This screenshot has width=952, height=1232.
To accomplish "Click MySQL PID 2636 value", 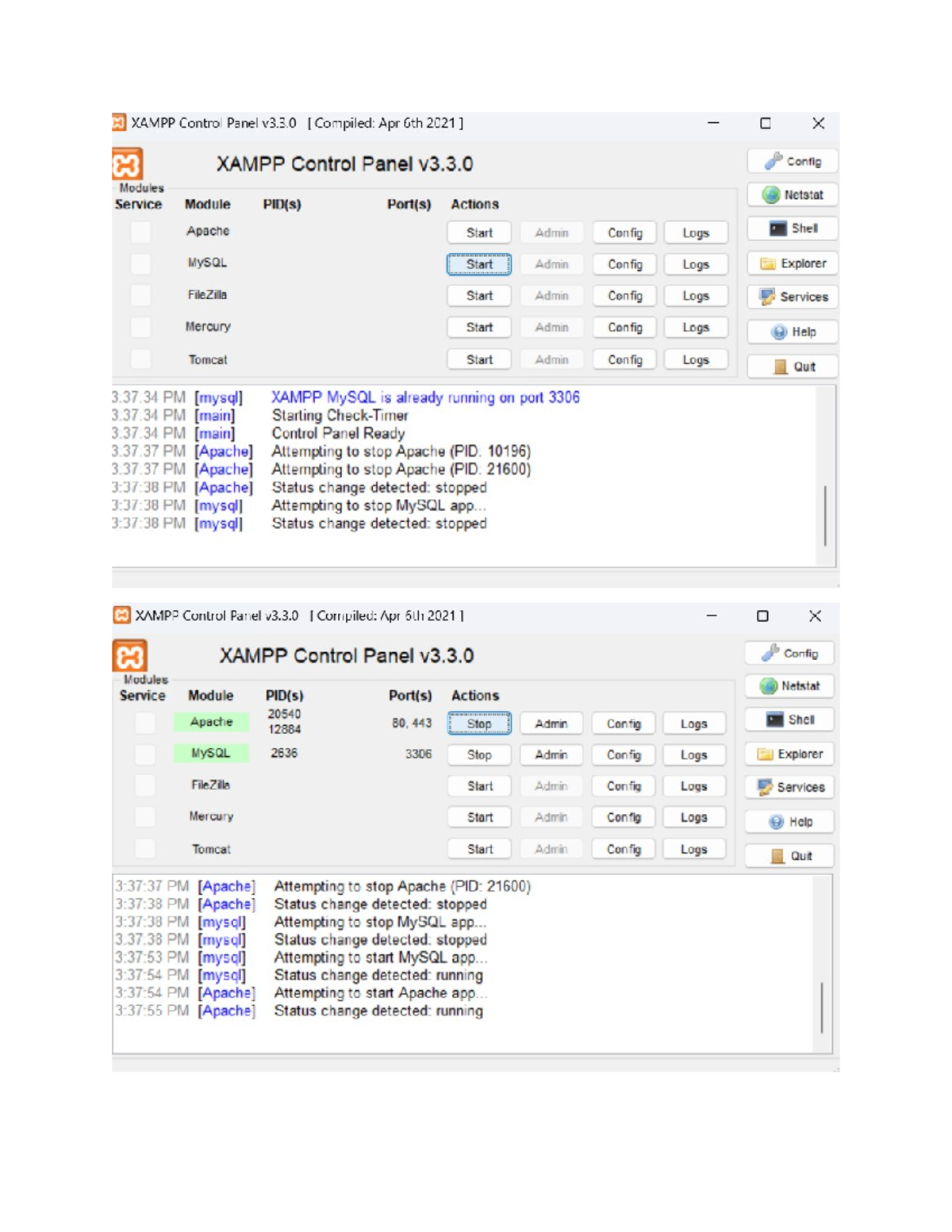I will (x=284, y=753).
